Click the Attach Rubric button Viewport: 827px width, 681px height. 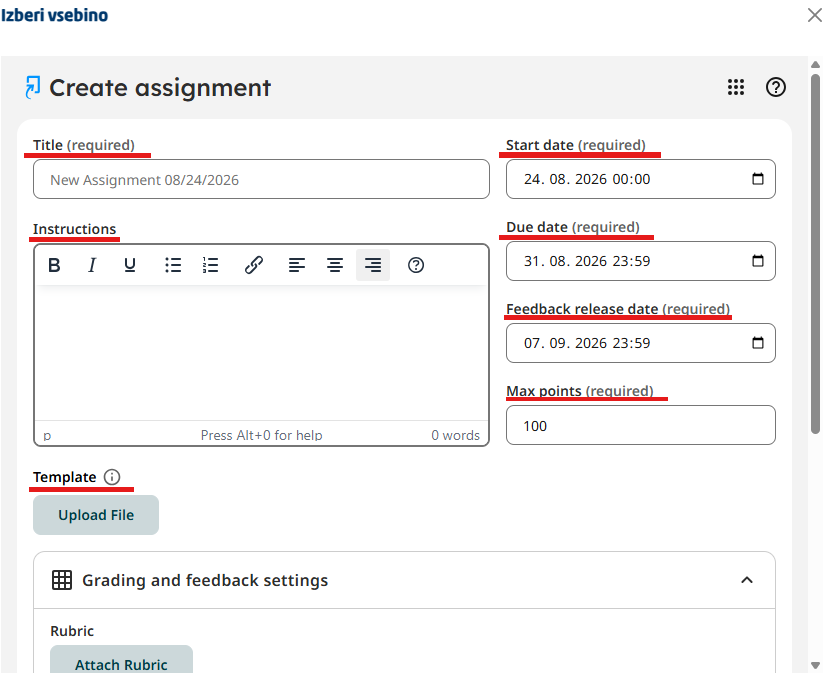121,660
